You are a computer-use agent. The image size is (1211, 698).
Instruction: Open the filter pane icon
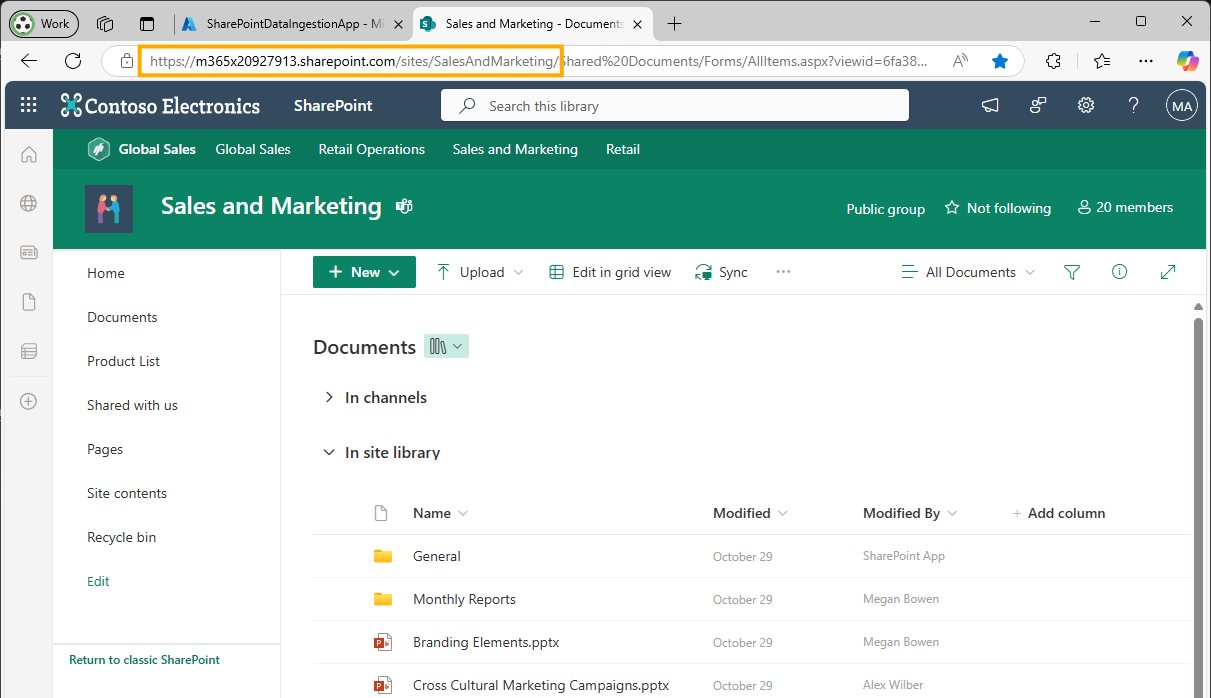coord(1071,271)
